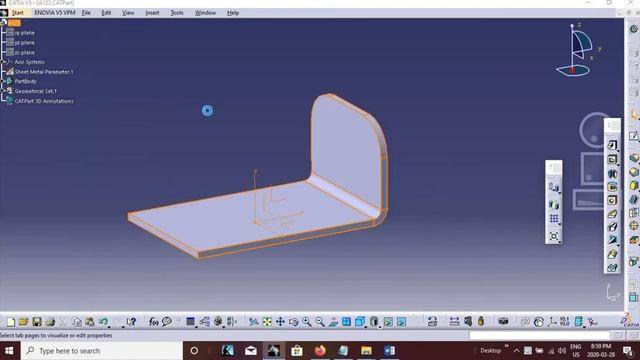
Task: Click the Fit All In icon
Action: tap(267, 322)
